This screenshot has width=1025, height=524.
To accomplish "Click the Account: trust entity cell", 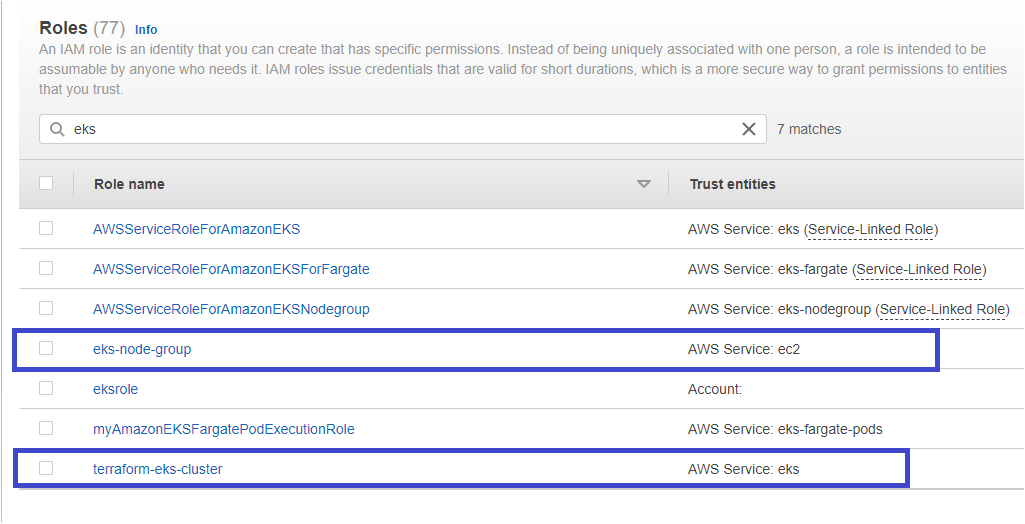I will coord(715,389).
